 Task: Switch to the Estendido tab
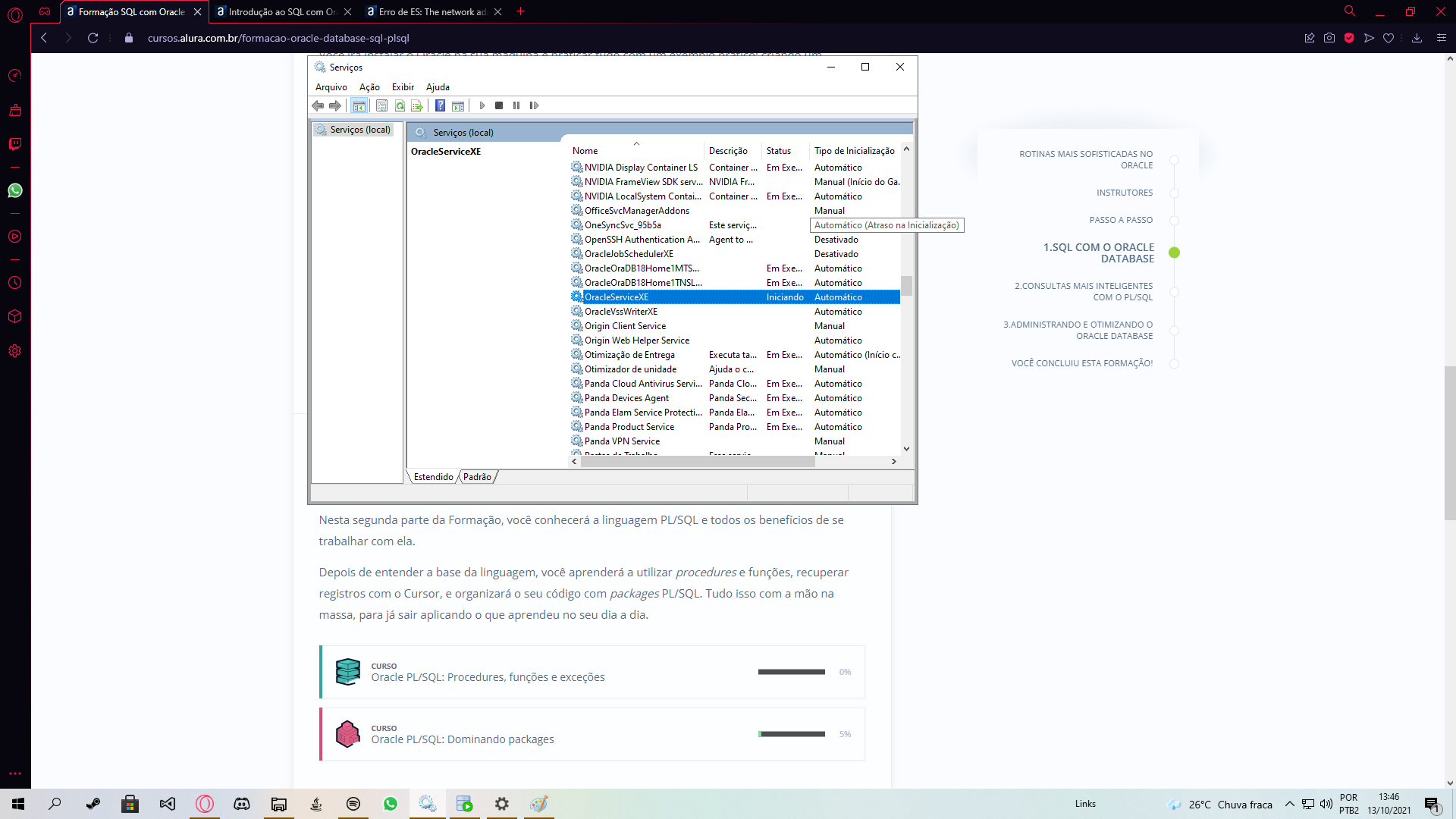tap(433, 477)
